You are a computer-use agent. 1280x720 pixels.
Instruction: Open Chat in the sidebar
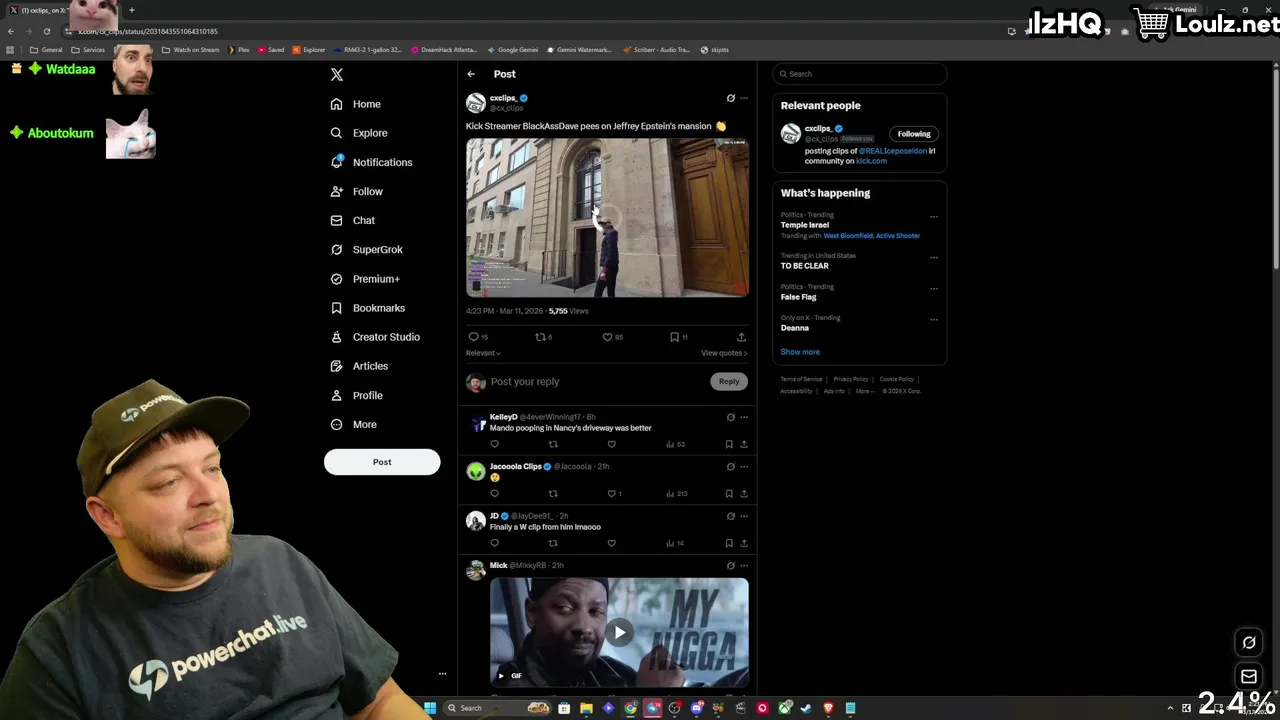coord(353,220)
